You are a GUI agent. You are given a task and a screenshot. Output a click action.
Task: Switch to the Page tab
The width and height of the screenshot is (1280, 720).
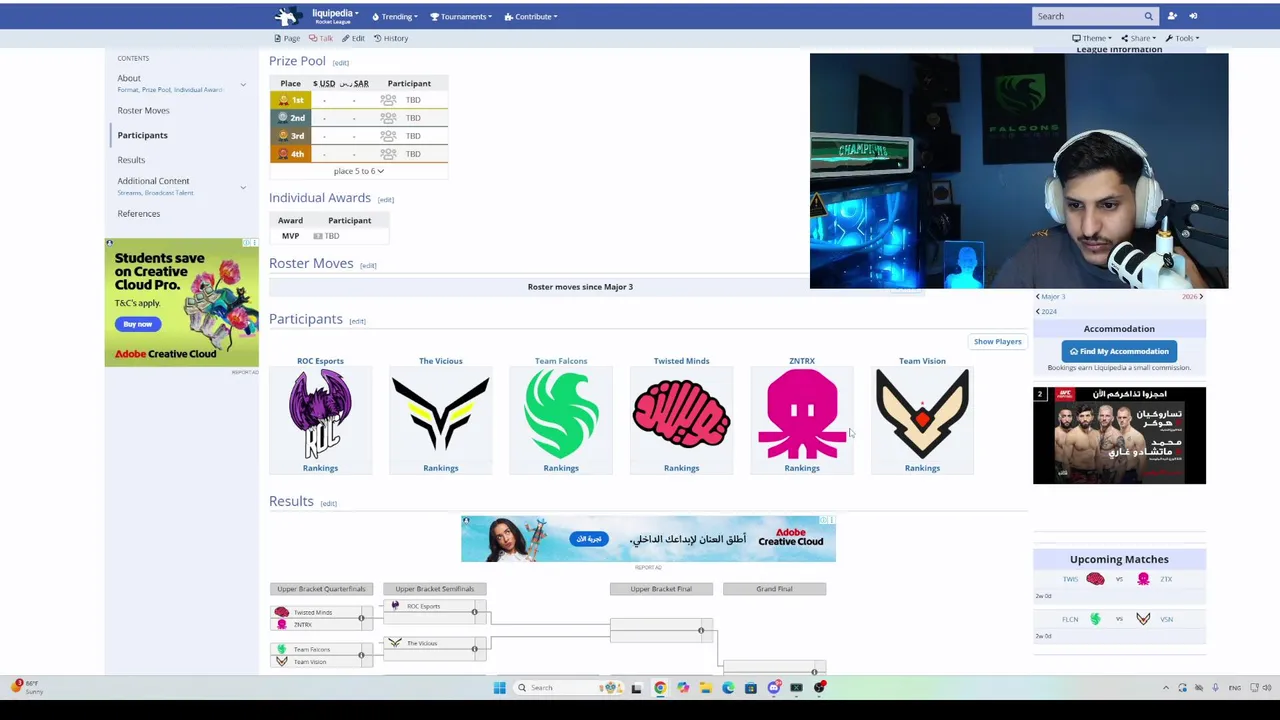[x=287, y=38]
